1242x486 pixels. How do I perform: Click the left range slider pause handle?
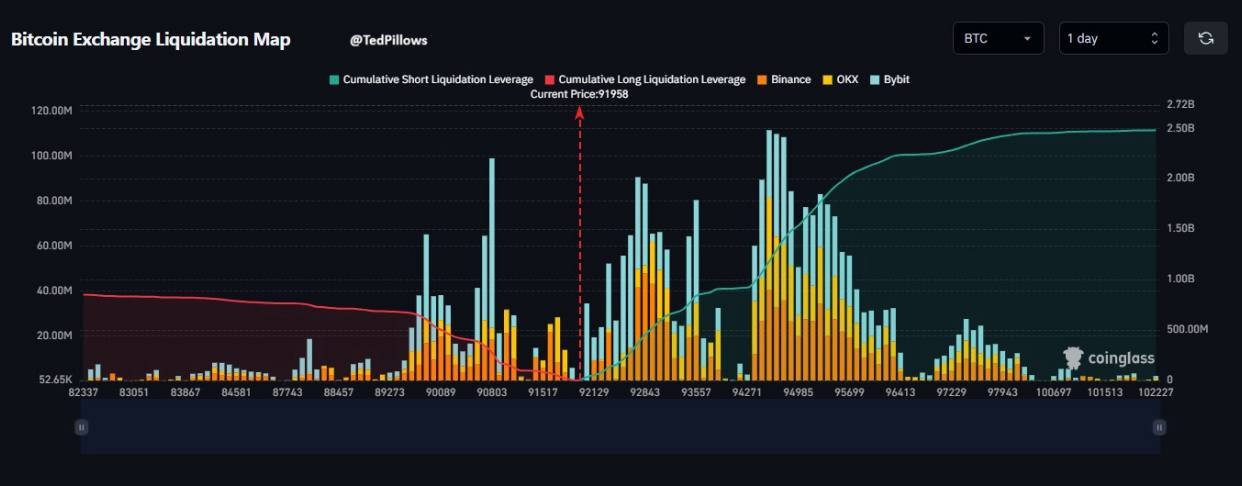[x=81, y=427]
